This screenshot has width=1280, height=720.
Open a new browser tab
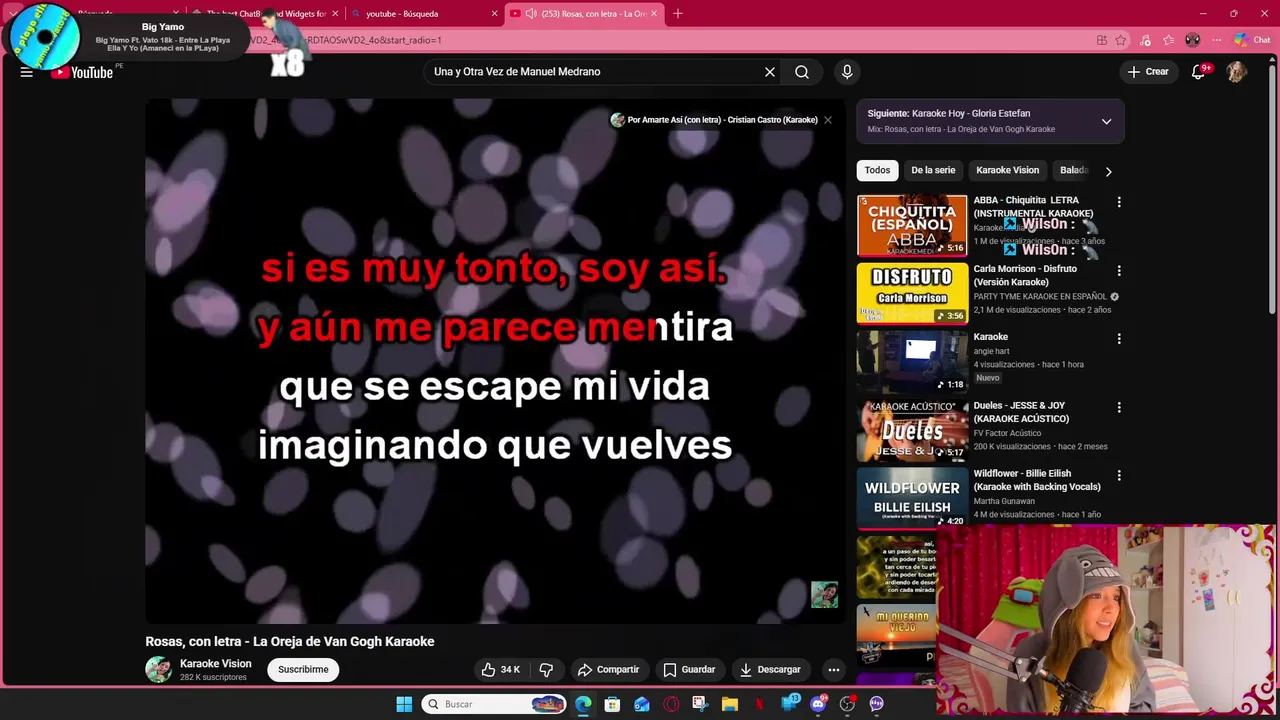click(678, 13)
